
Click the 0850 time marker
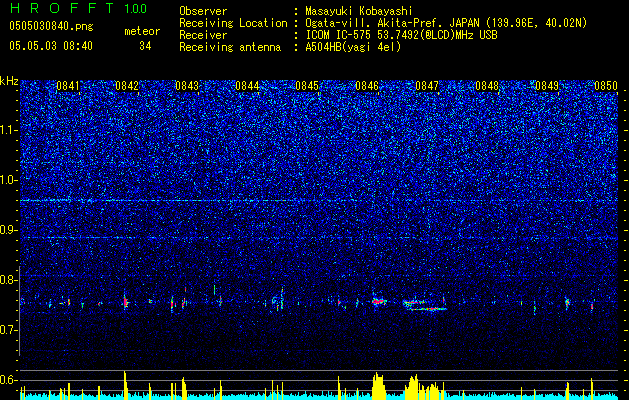point(606,86)
